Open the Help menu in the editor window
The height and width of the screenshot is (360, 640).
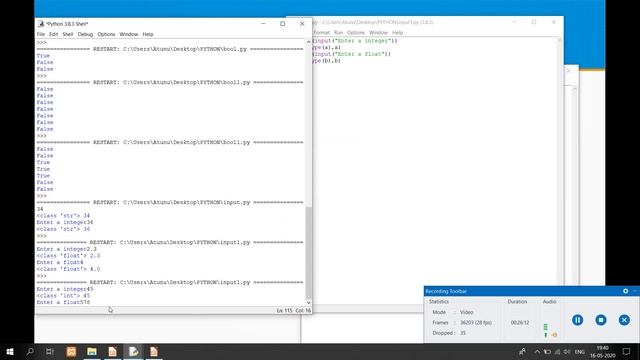tap(397, 33)
